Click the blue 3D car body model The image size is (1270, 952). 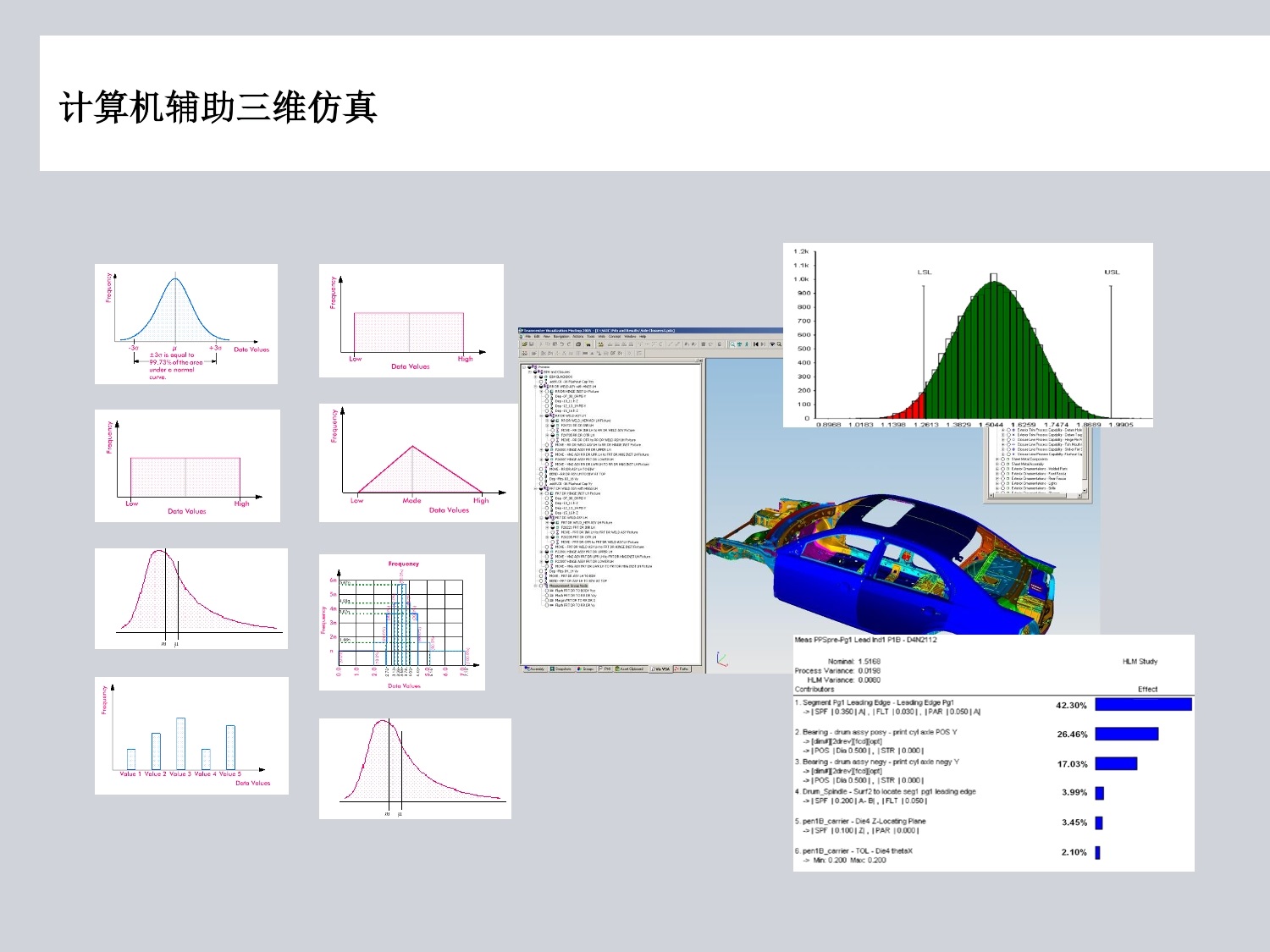coord(881,563)
